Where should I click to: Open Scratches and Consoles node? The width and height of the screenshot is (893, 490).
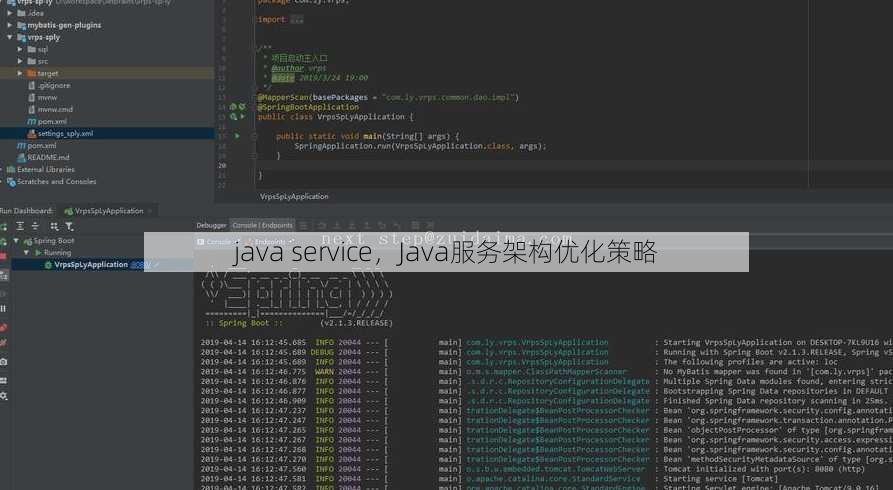[x=56, y=182]
